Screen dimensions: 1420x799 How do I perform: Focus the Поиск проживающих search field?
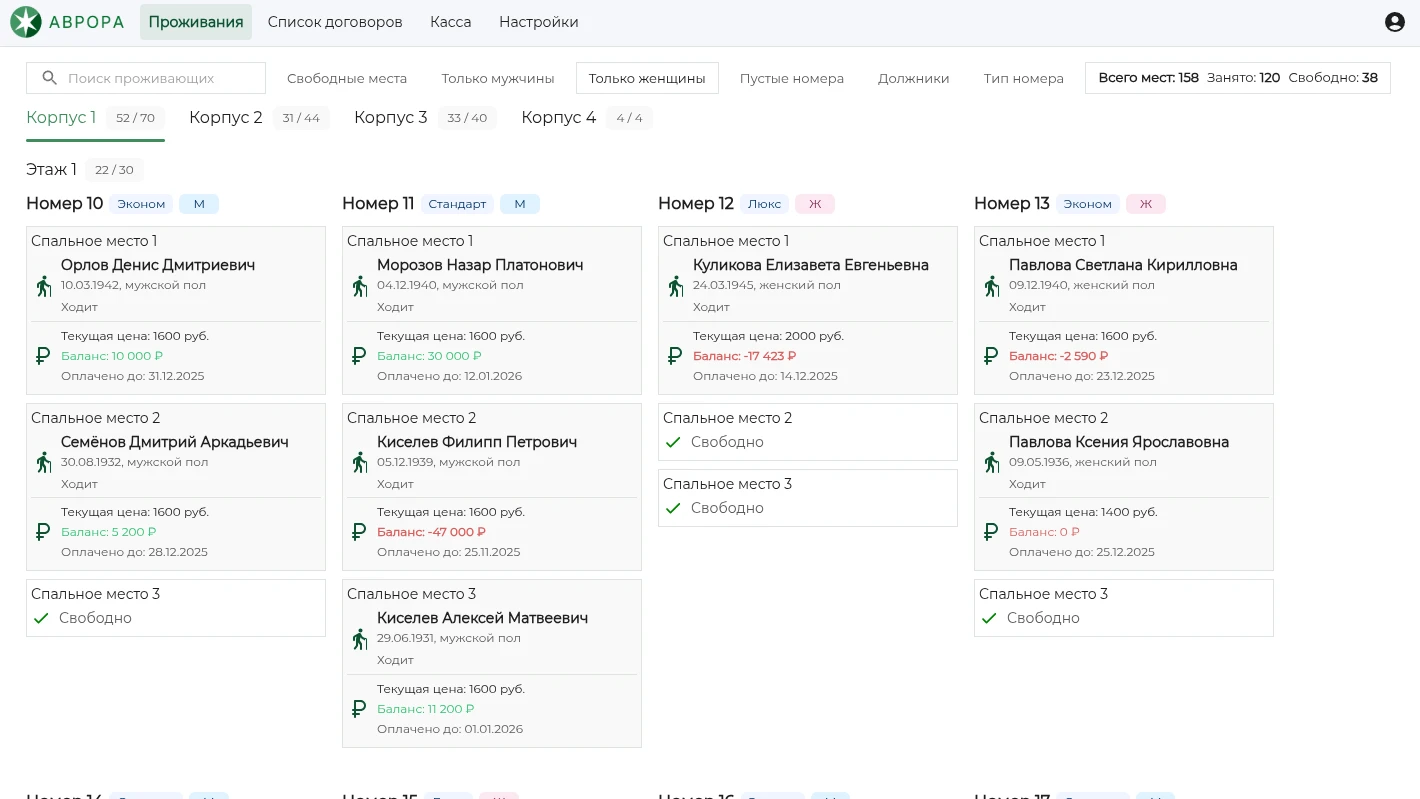(160, 78)
